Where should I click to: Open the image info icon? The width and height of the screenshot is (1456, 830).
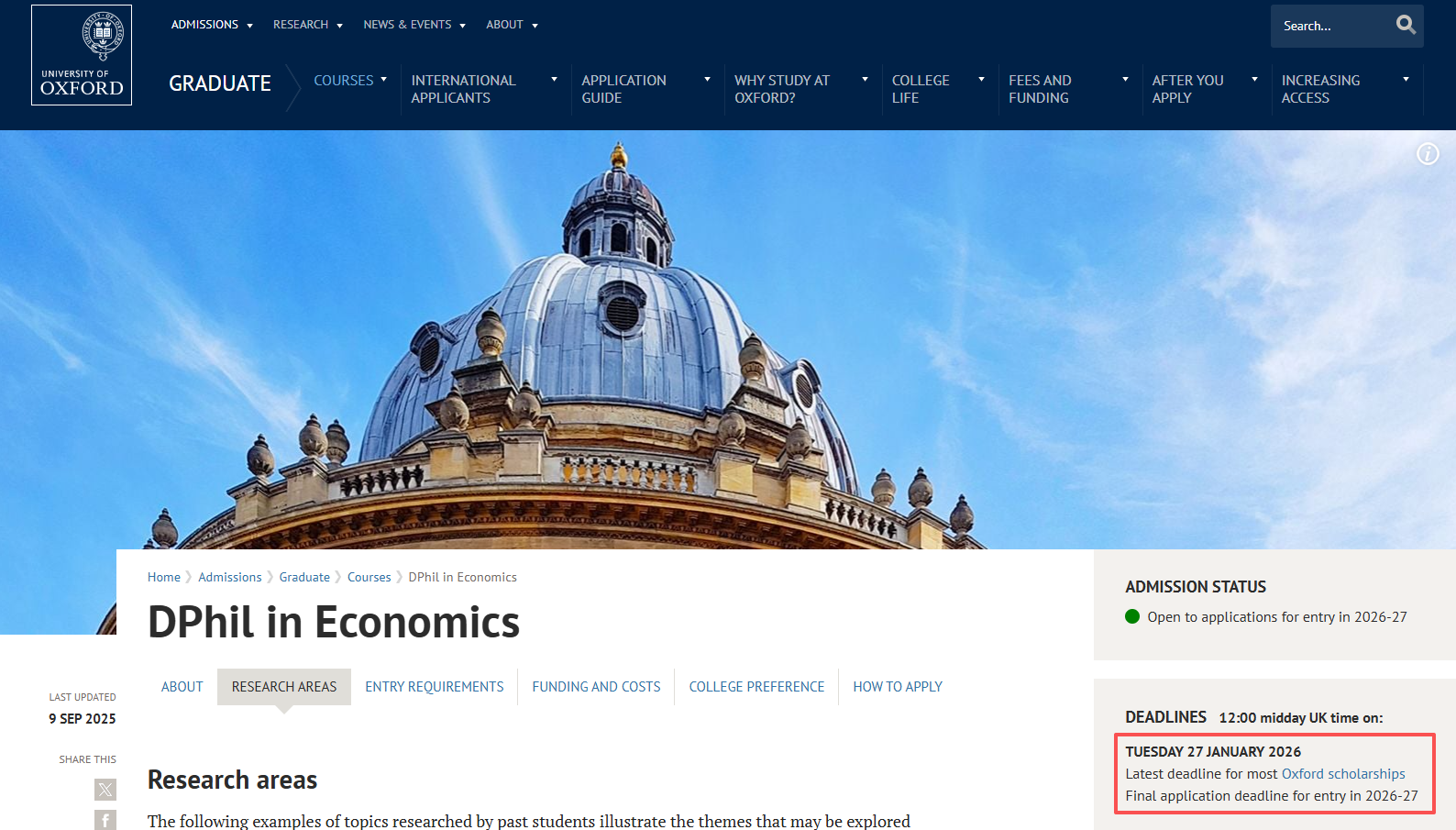(x=1427, y=154)
